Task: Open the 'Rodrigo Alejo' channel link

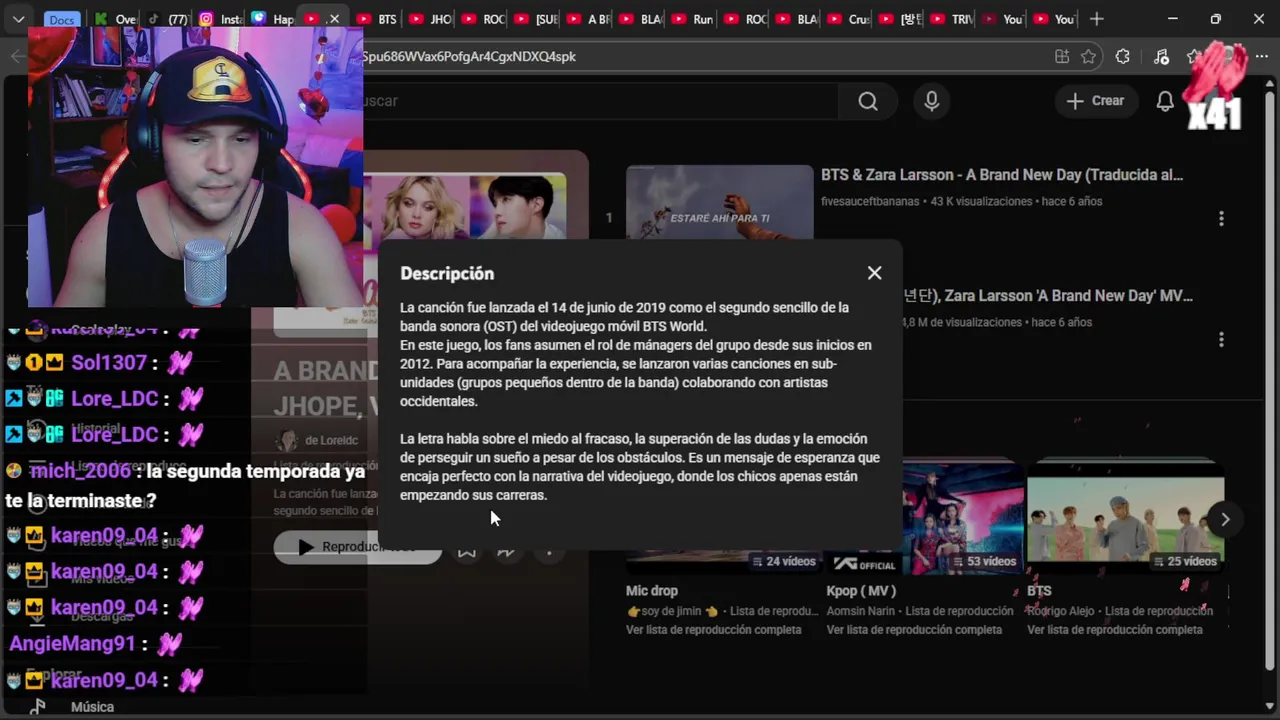Action: point(1063,611)
